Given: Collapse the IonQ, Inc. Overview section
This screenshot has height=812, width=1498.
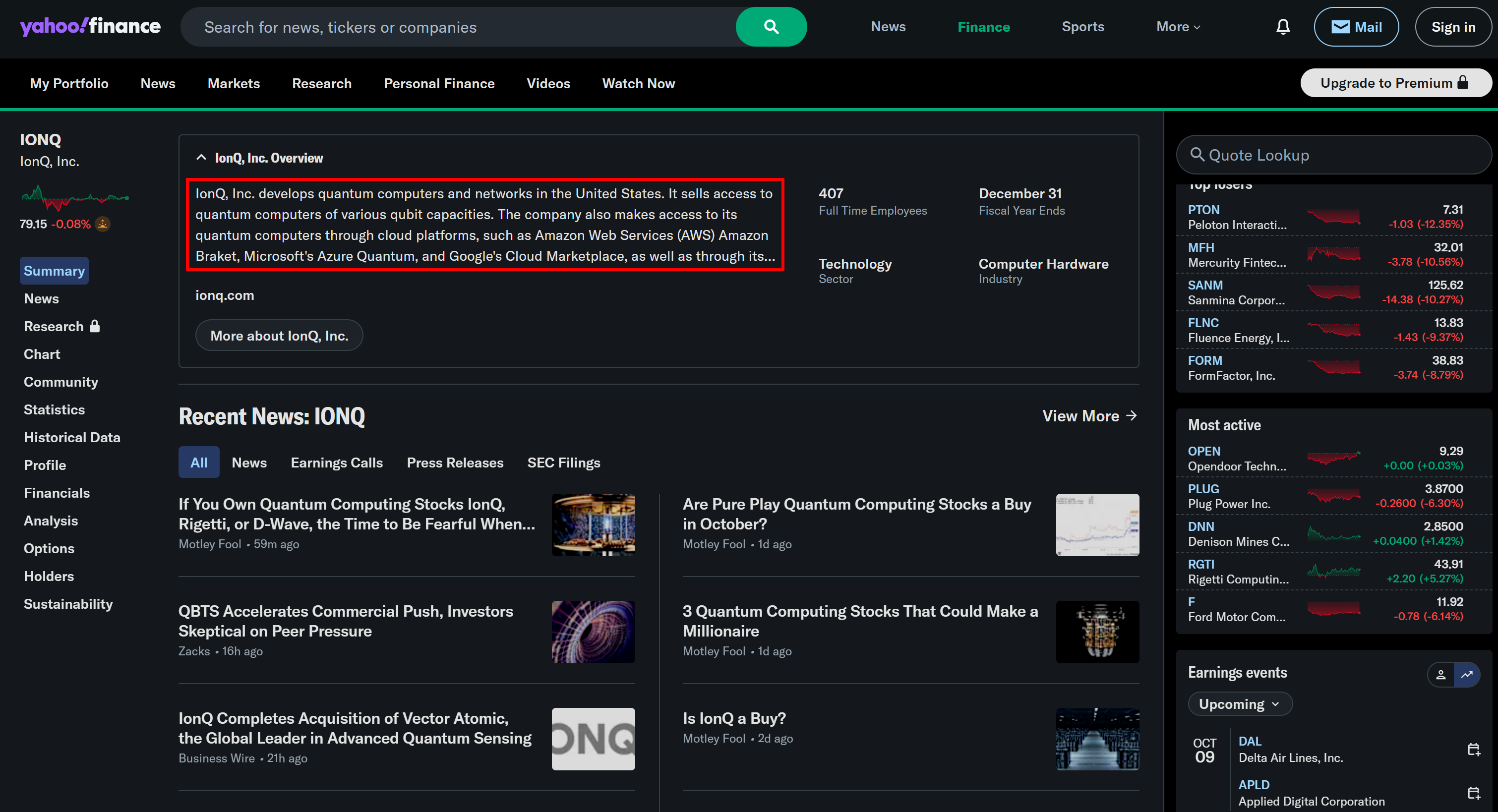Looking at the screenshot, I should (201, 157).
